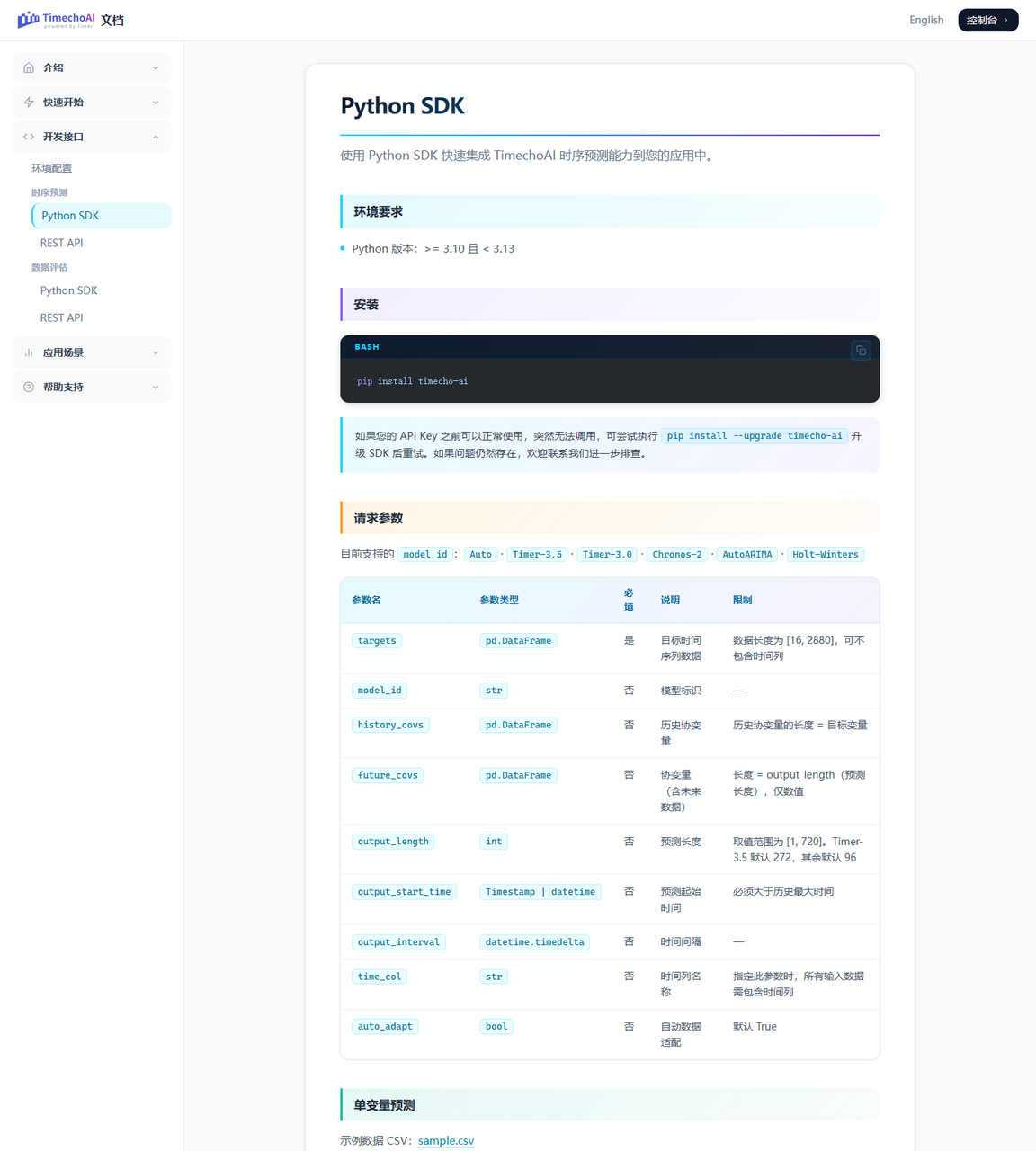The height and width of the screenshot is (1151, 1036).
Task: Copy the BASH pip install code
Action: click(861, 350)
